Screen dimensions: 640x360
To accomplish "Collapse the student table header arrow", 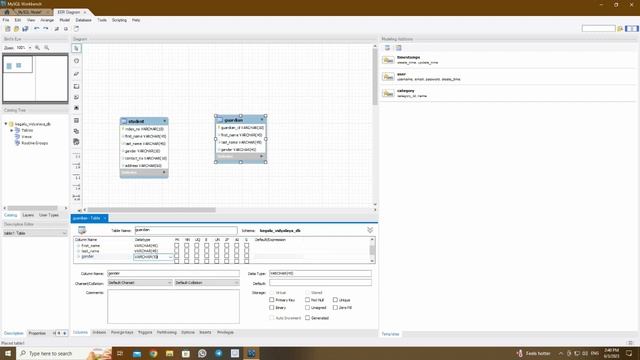I will 165,121.
